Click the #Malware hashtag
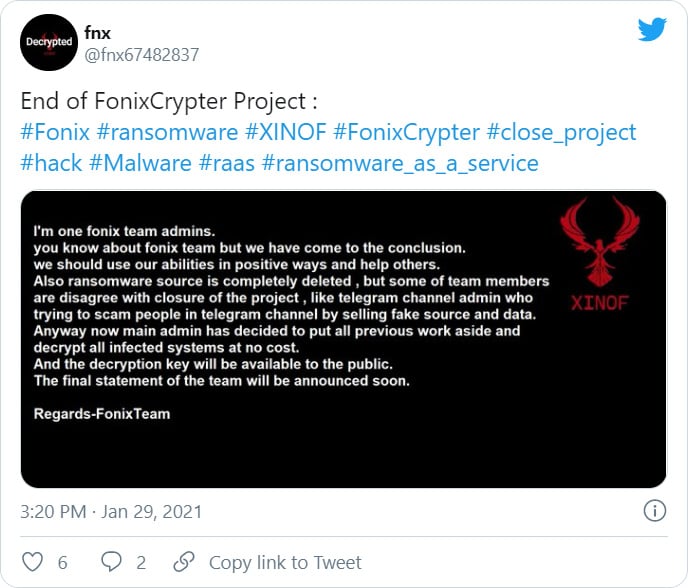688x588 pixels. [x=140, y=163]
